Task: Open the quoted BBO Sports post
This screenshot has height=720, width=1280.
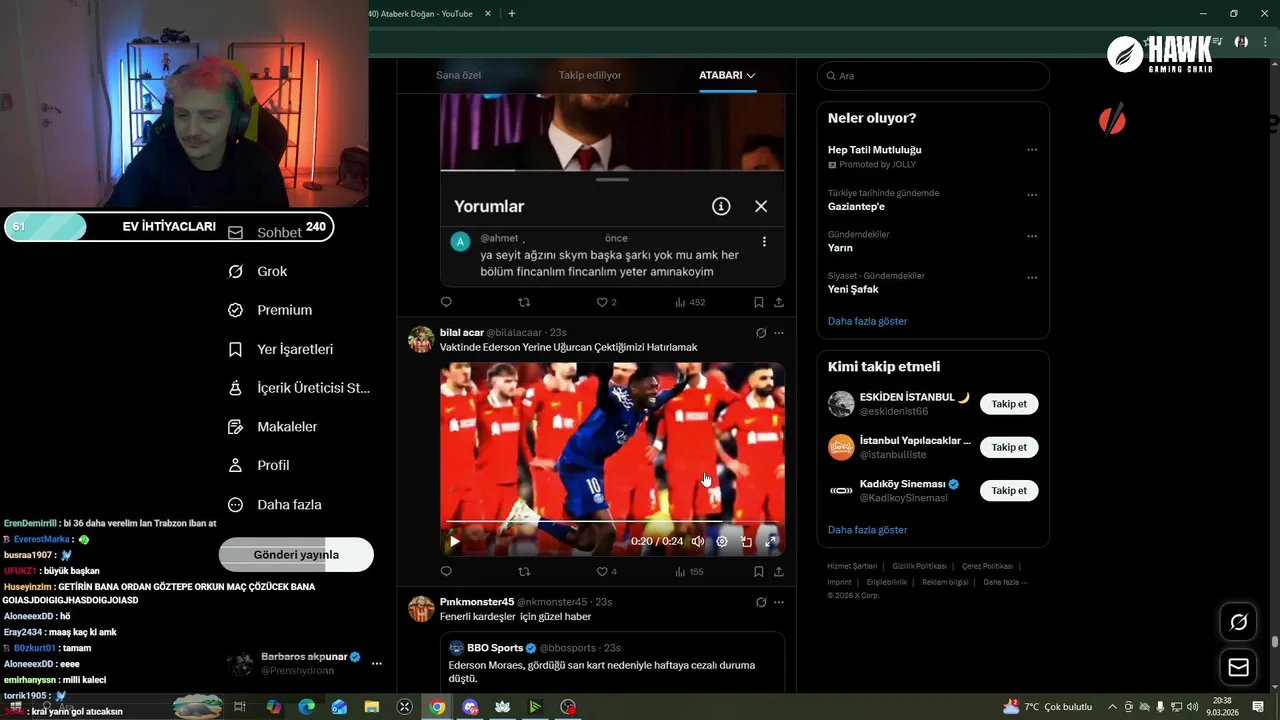Action: (x=612, y=662)
